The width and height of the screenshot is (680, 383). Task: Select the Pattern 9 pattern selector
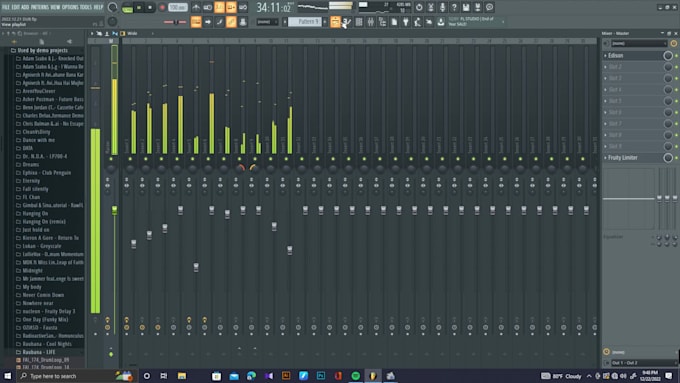click(304, 22)
